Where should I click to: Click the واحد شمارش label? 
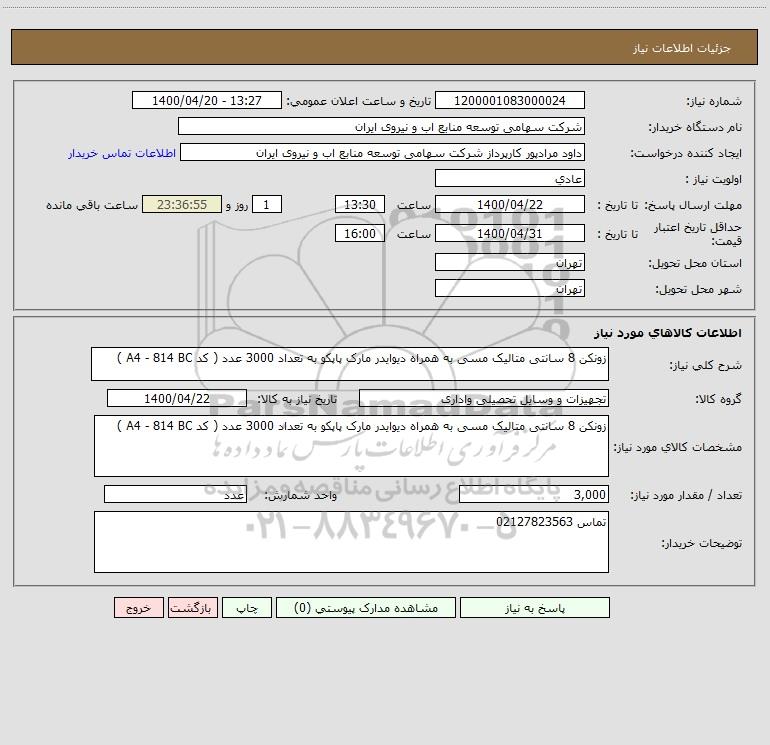tap(301, 495)
